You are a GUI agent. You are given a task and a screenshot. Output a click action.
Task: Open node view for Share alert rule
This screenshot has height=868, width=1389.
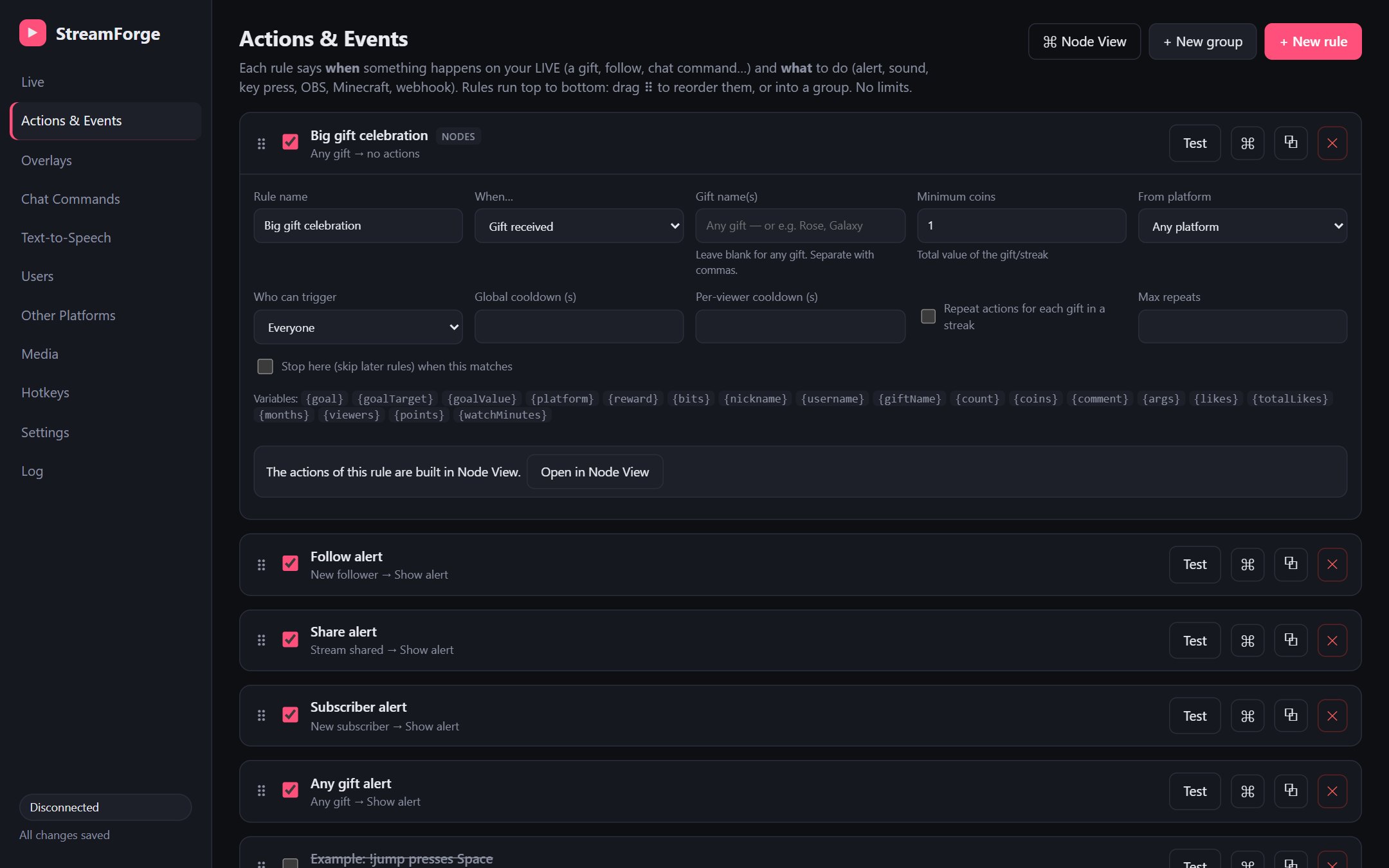pyautogui.click(x=1248, y=640)
